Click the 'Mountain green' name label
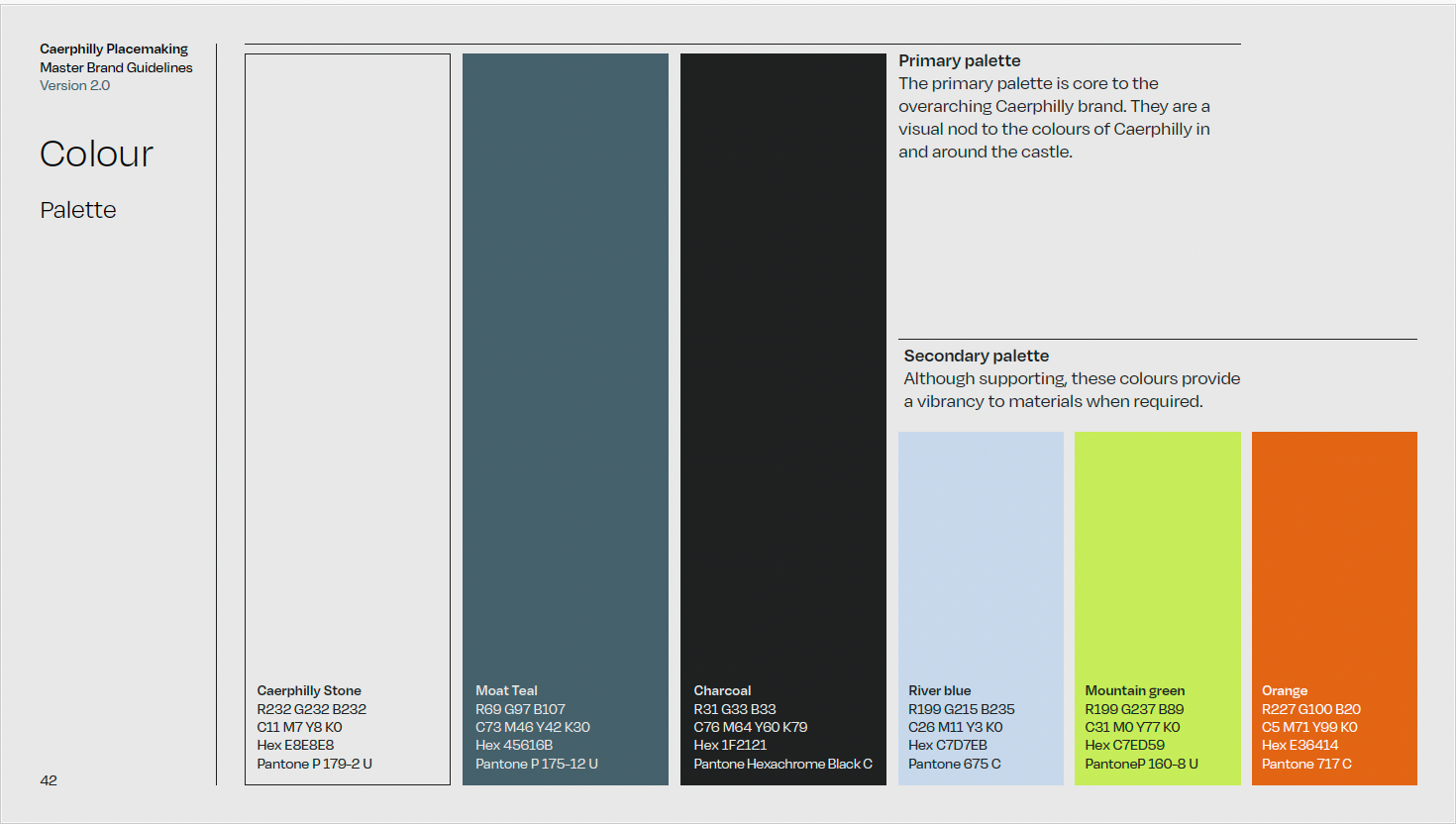This screenshot has width=1456, height=824. (x=1135, y=690)
